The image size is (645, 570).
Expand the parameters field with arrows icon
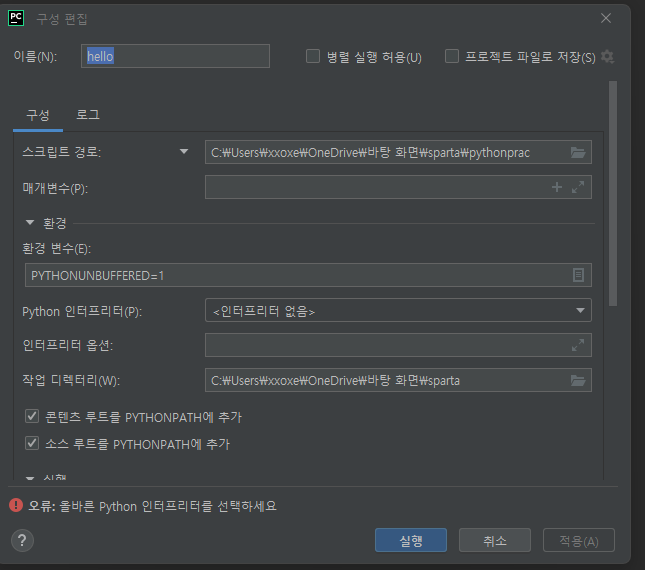(x=578, y=187)
